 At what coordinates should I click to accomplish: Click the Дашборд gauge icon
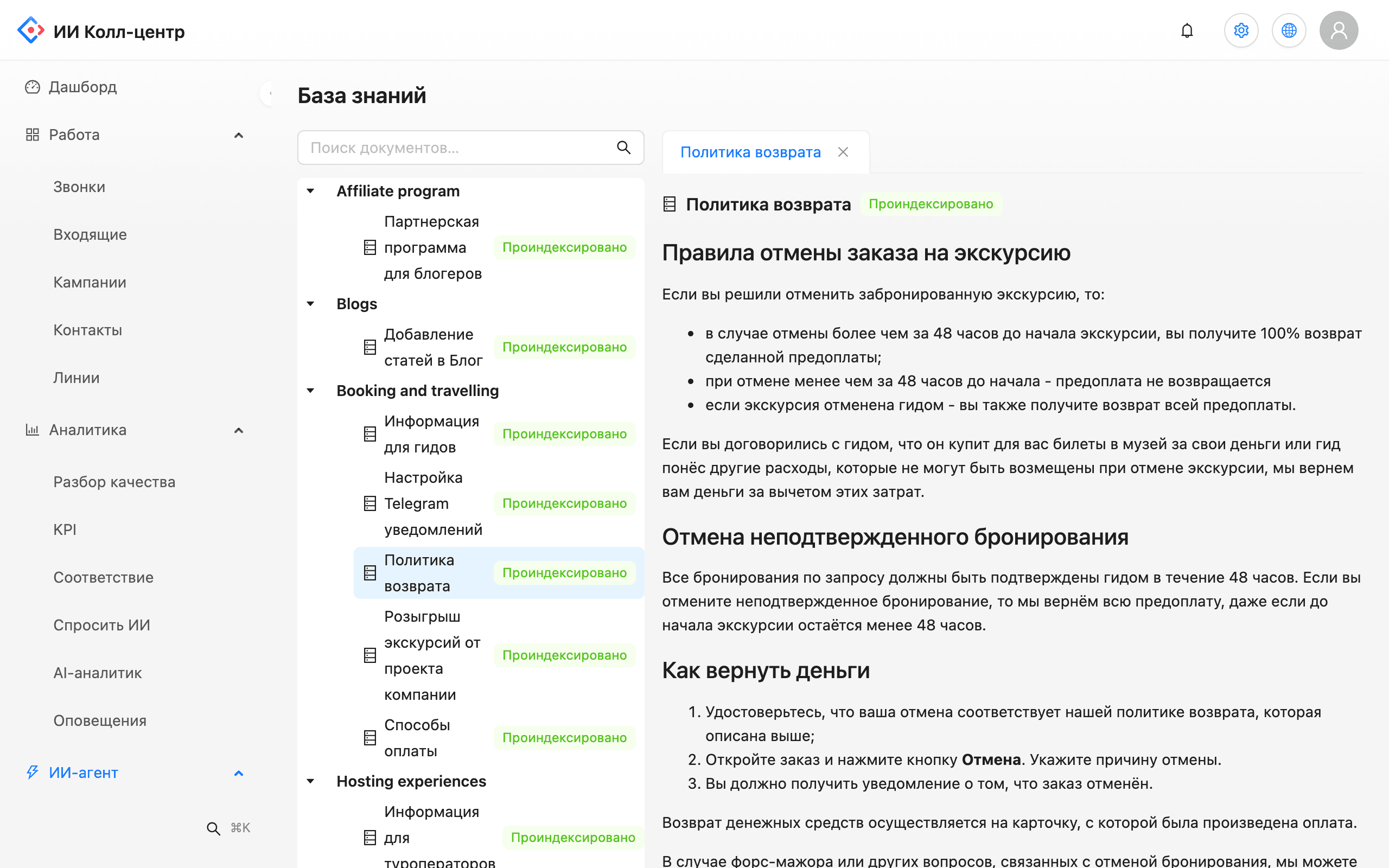point(33,87)
